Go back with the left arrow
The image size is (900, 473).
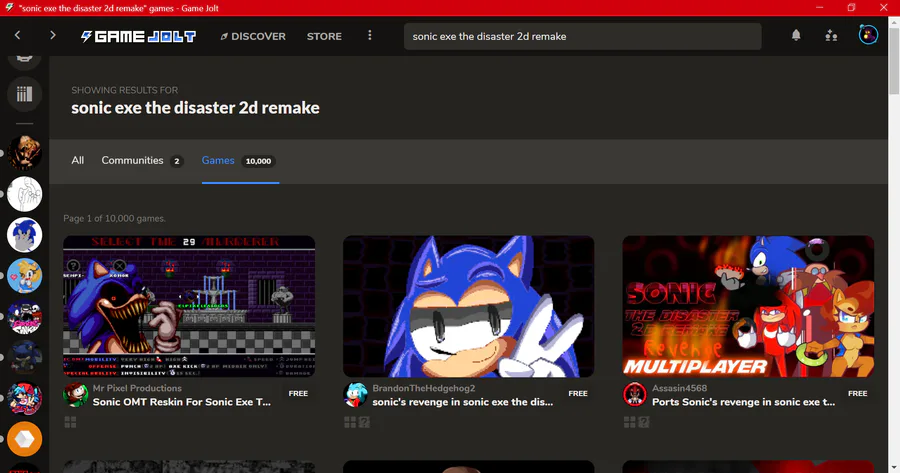[17, 36]
